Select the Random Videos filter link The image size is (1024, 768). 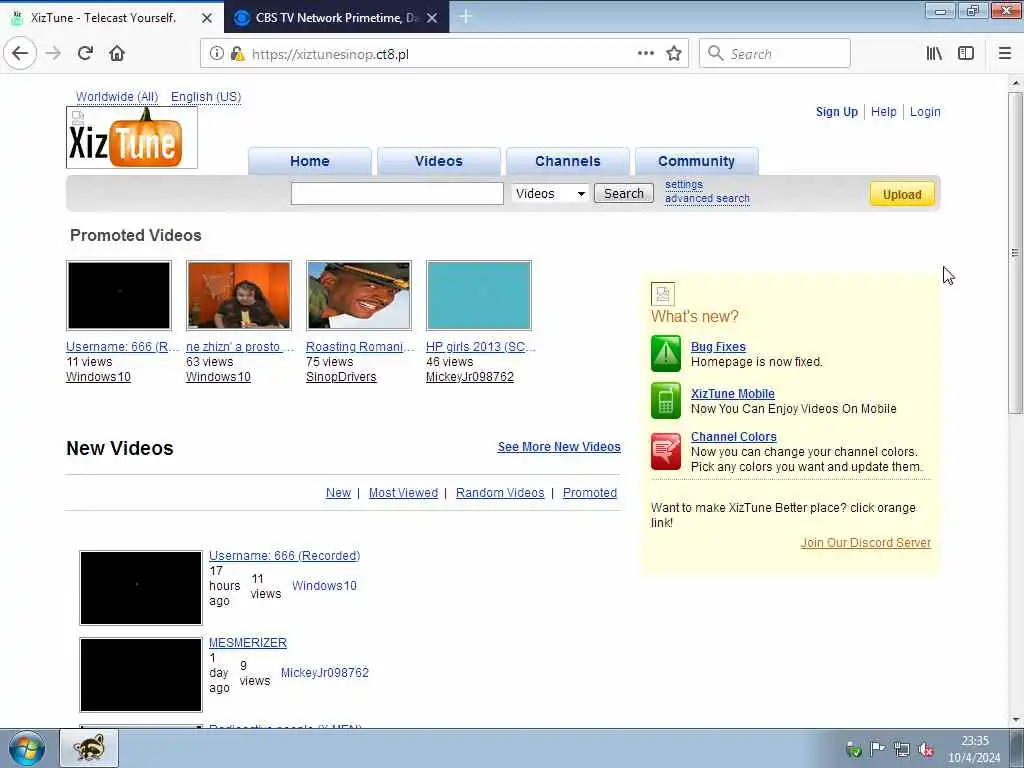point(500,493)
